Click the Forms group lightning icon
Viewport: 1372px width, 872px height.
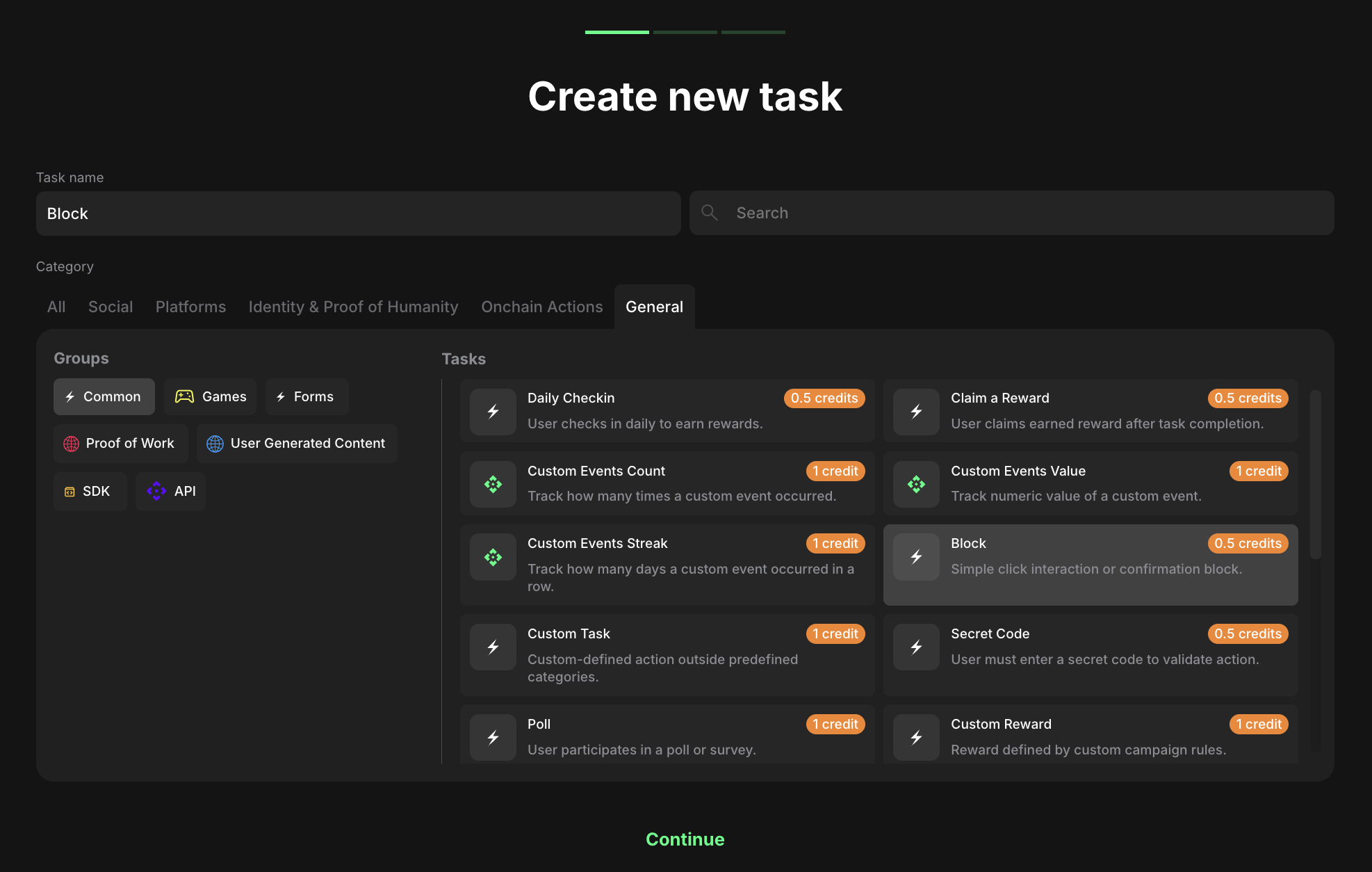[x=281, y=396]
